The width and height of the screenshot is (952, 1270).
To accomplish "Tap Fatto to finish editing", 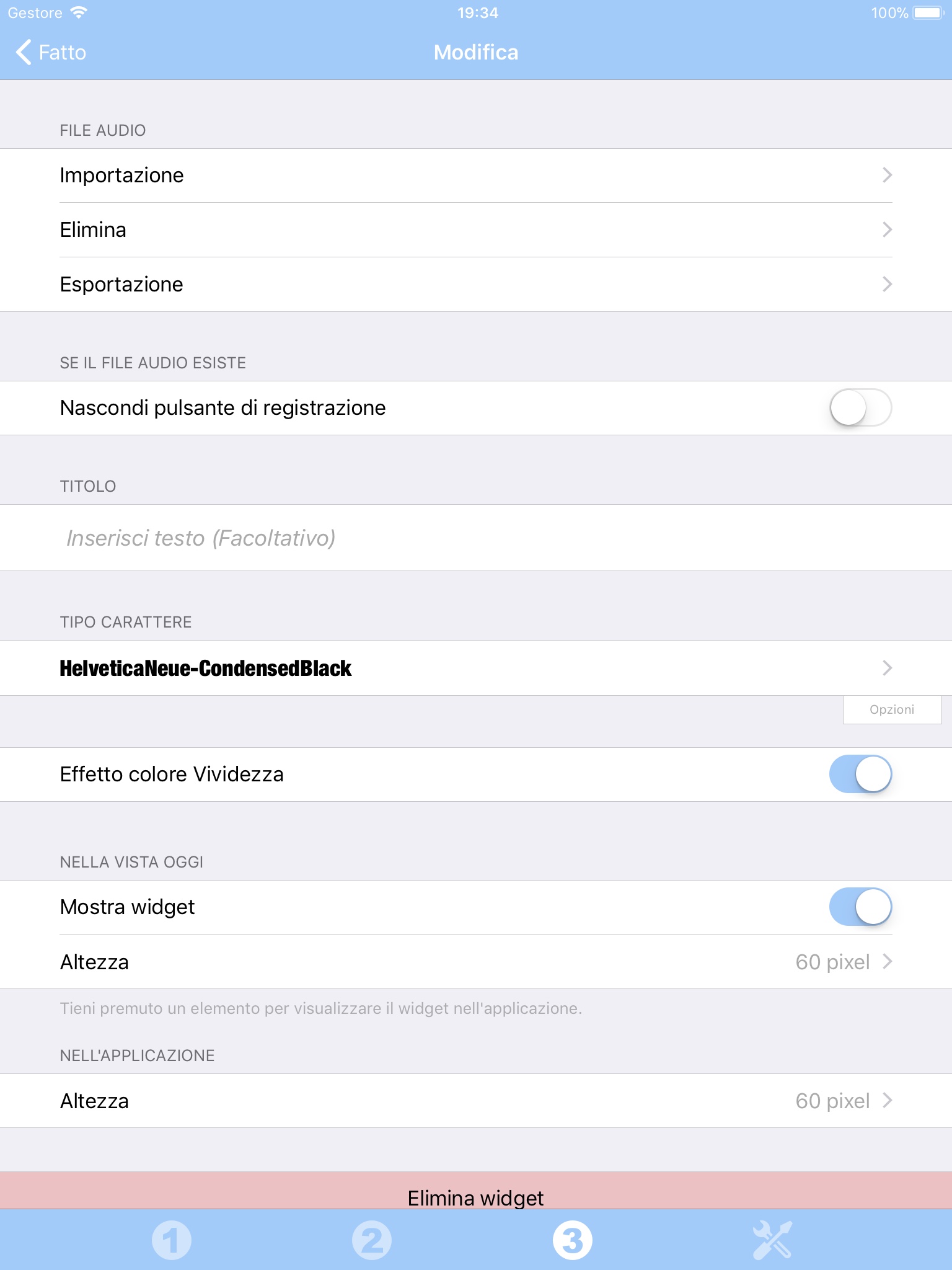I will click(62, 52).
